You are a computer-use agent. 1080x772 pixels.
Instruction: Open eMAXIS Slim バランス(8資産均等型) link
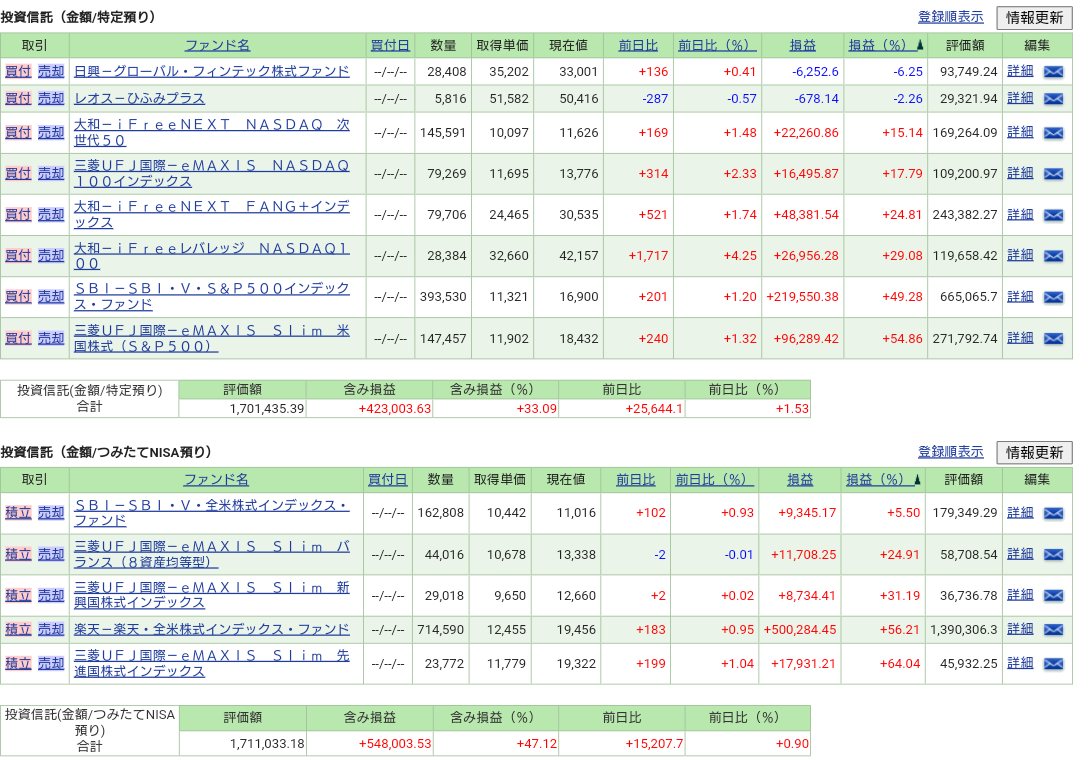pos(212,554)
